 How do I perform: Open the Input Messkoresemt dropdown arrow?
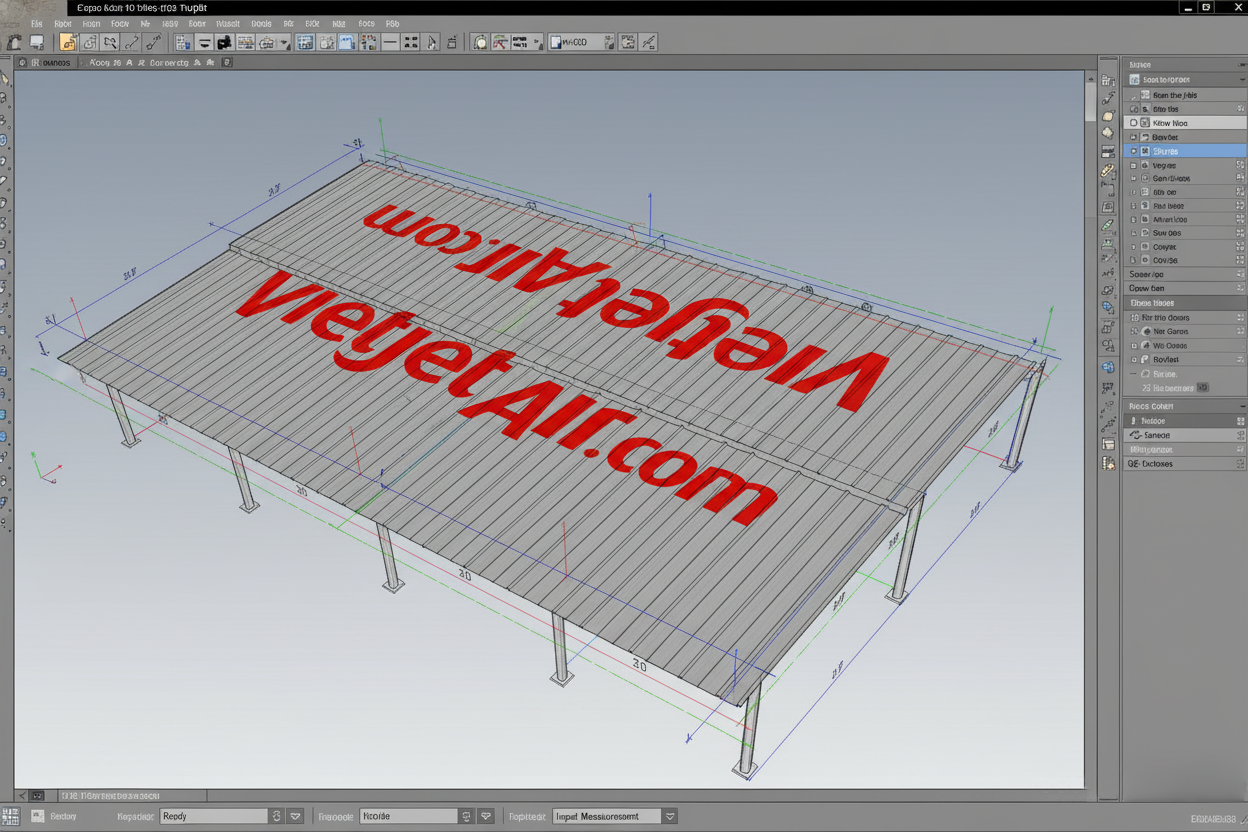click(x=670, y=816)
